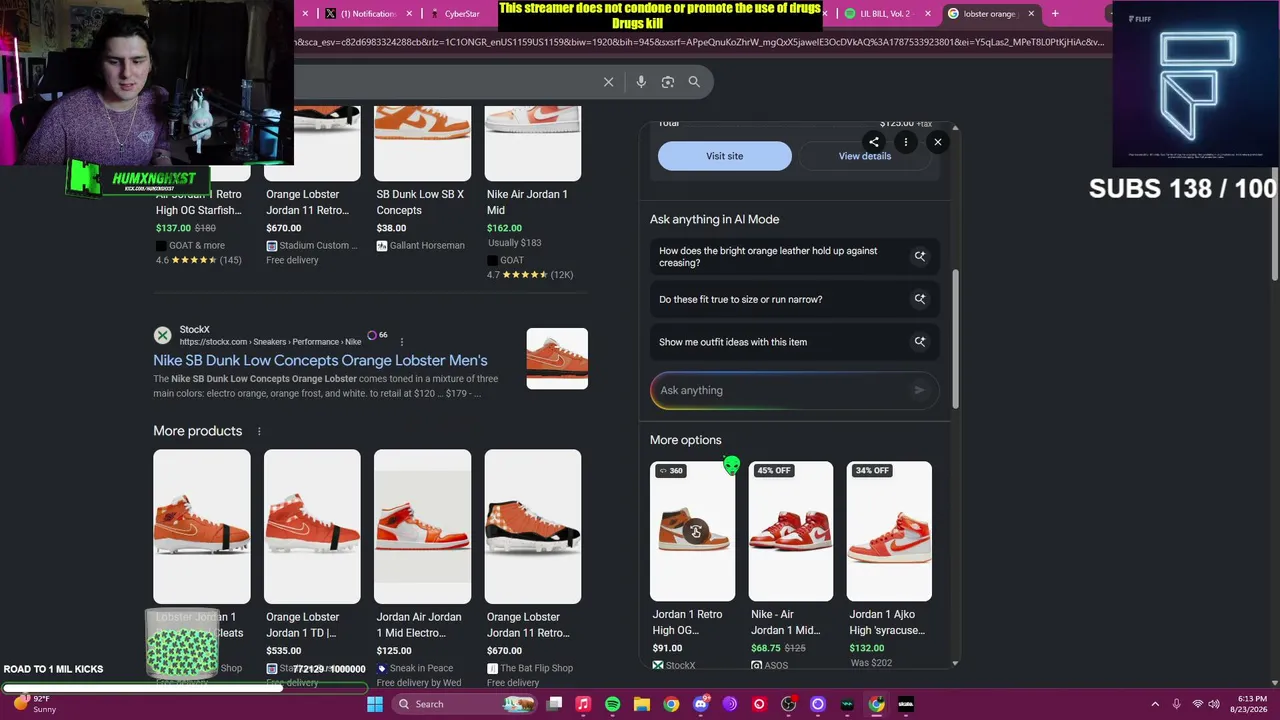This screenshot has height=720, width=1280.
Task: Click the taskbar Search box
Action: tap(466, 704)
